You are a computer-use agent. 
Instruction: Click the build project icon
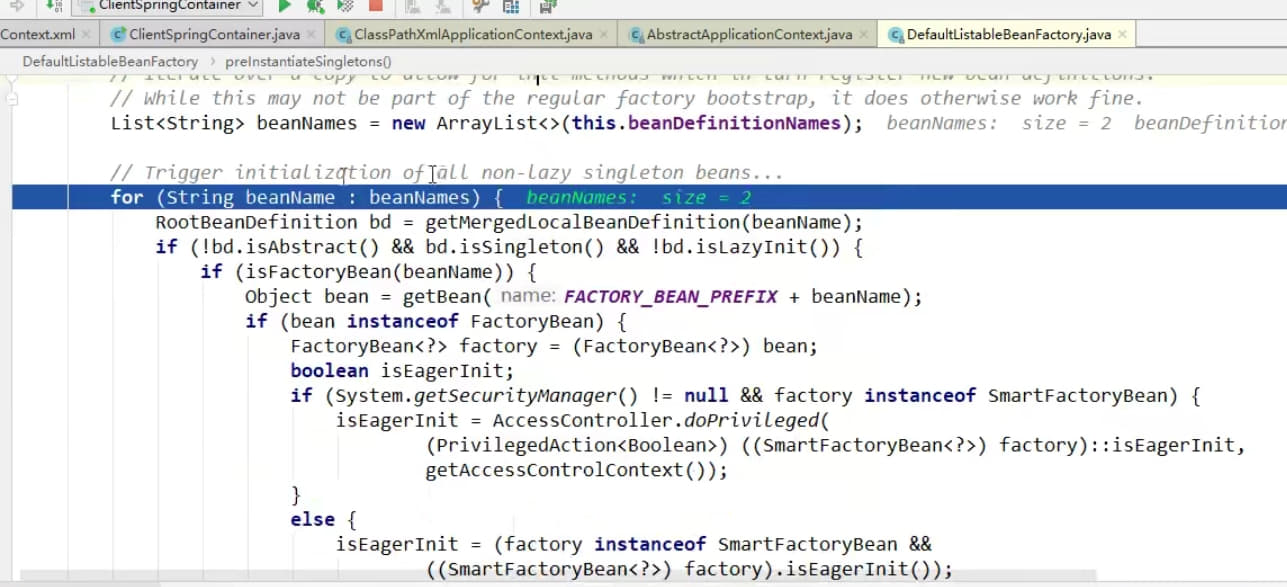[53, 6]
